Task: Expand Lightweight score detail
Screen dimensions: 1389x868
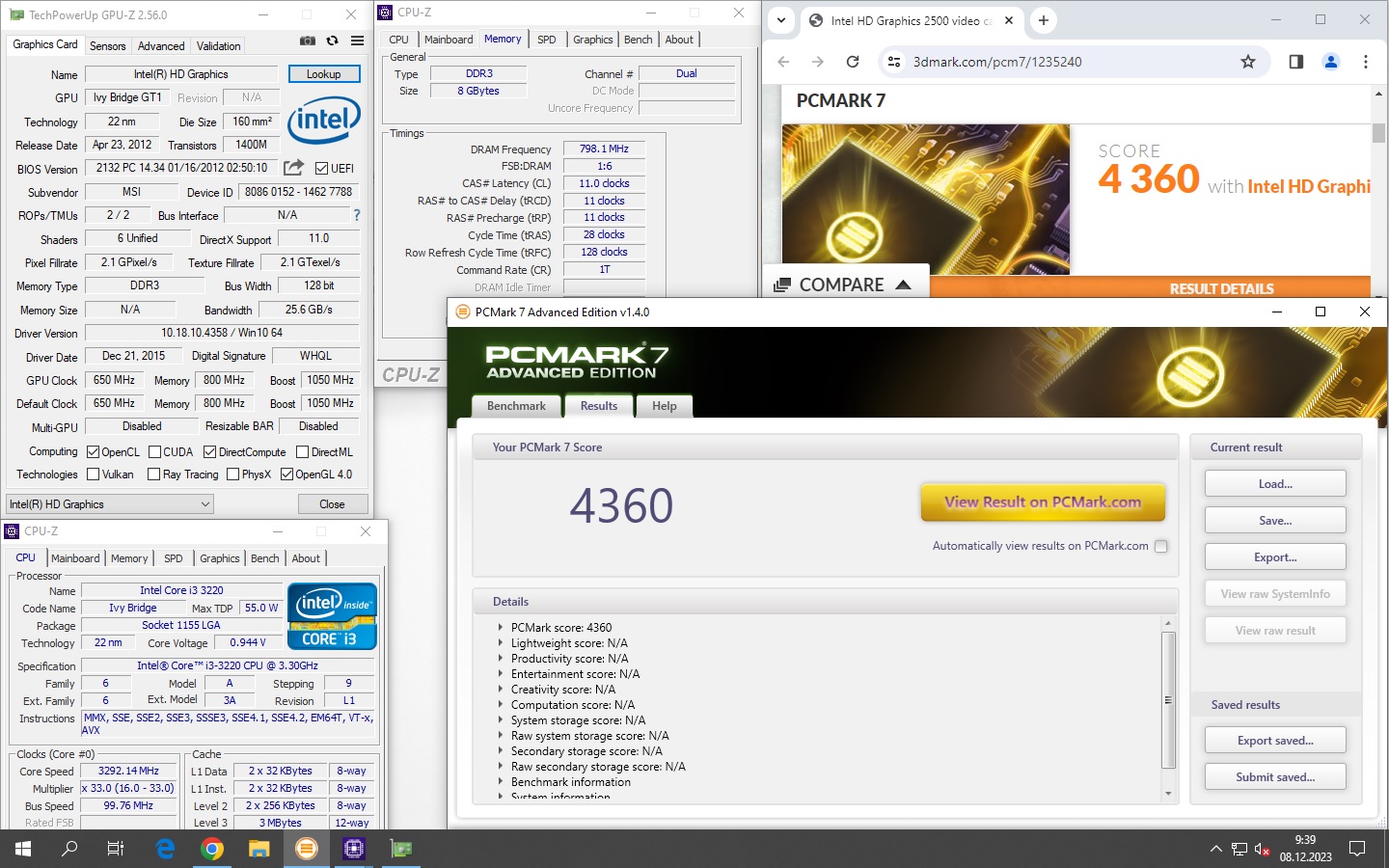Action: [x=501, y=642]
